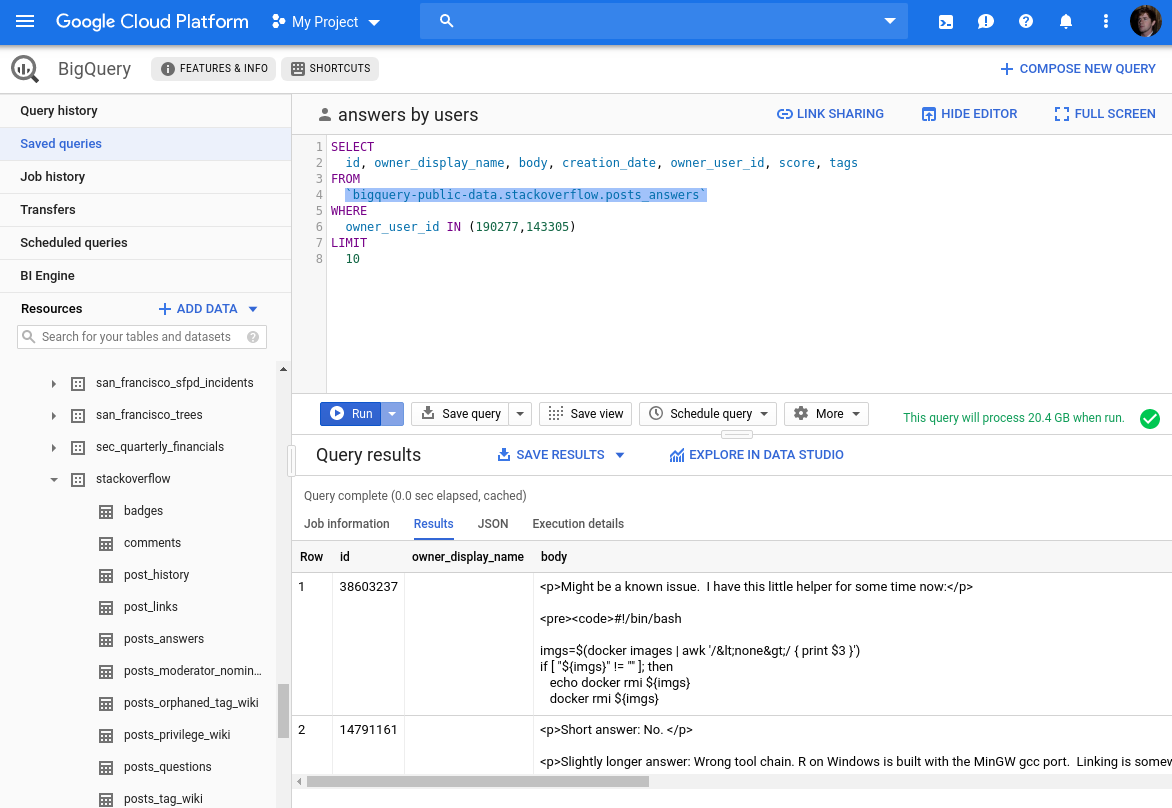
Task: Compose a new query
Action: coord(1077,69)
